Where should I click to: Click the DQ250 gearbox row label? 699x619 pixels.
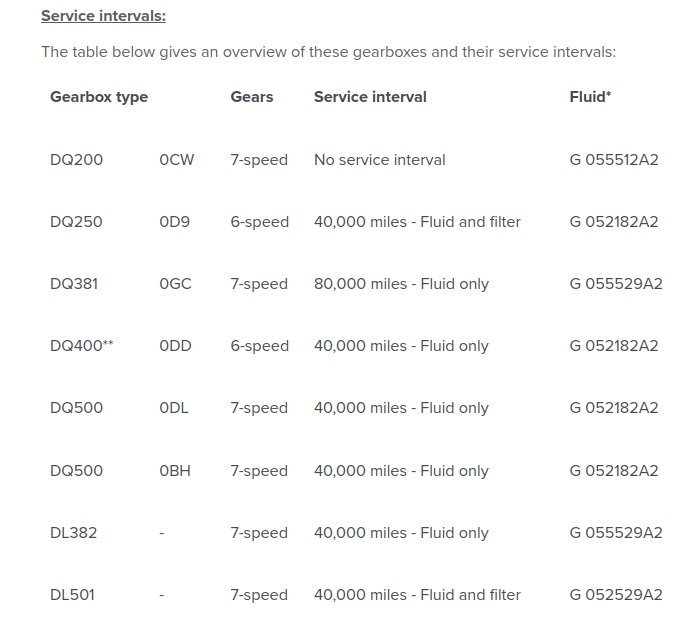[x=76, y=221]
